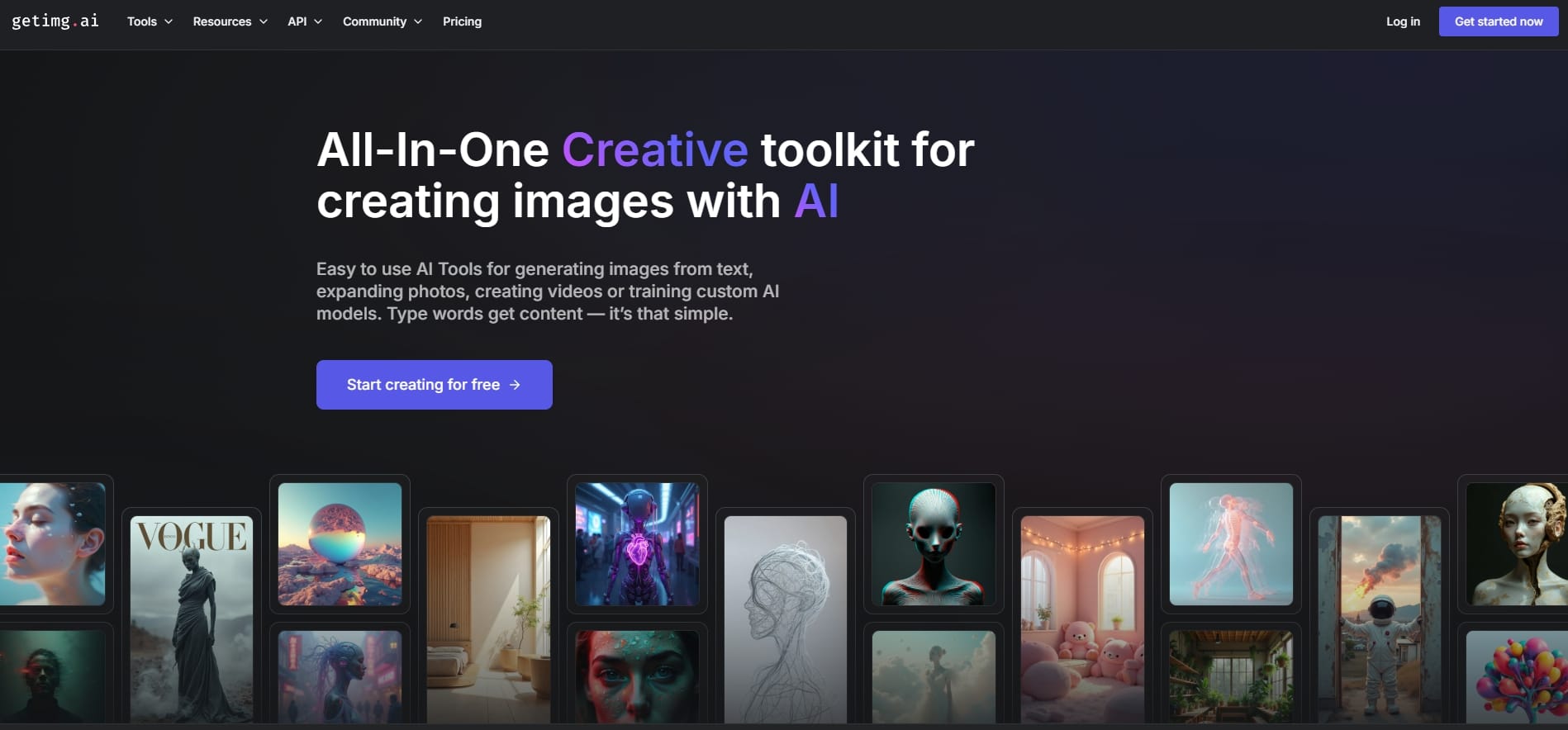Click the Easy to use AI Tools paragraph
The height and width of the screenshot is (730, 1568).
548,292
